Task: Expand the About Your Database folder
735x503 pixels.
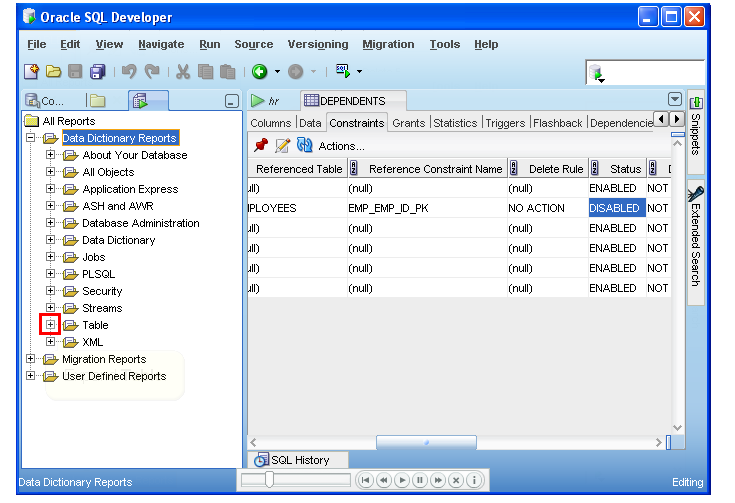Action: point(50,155)
